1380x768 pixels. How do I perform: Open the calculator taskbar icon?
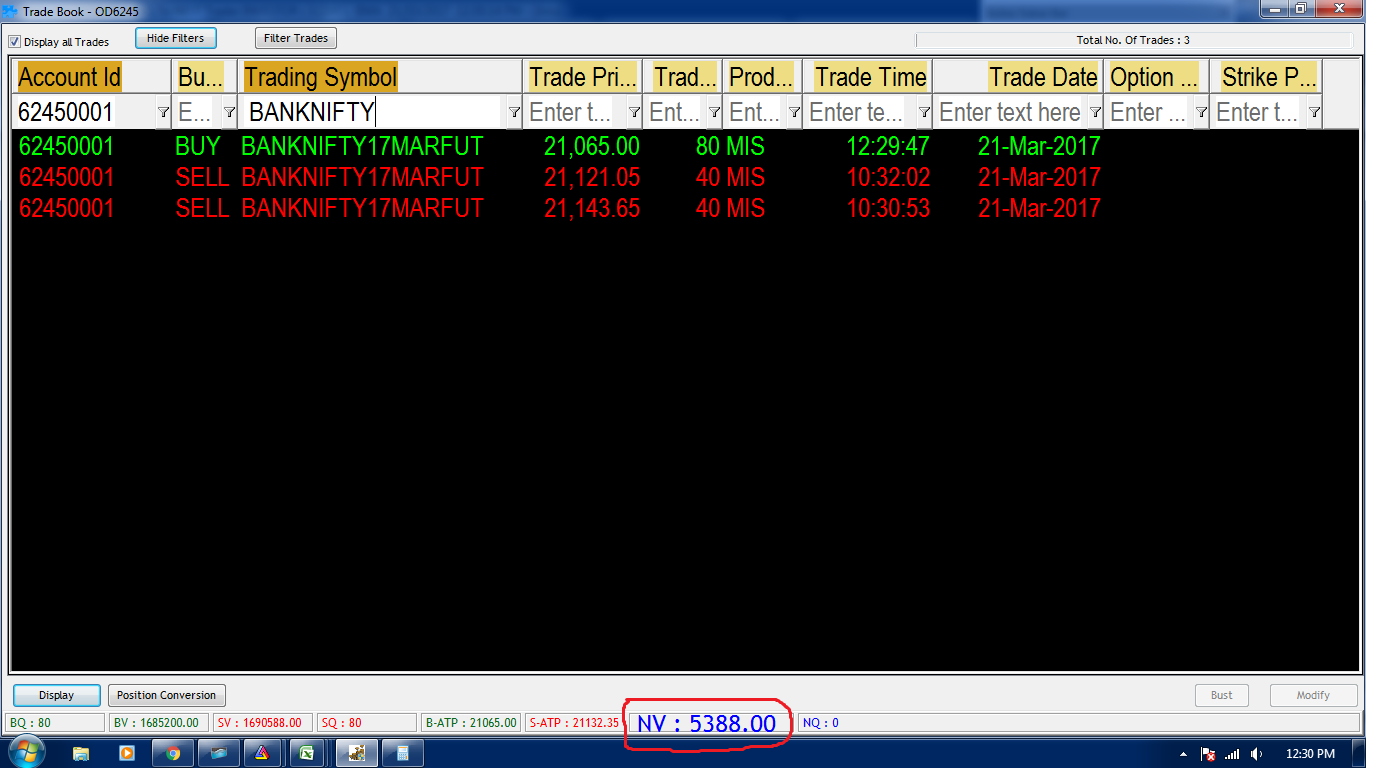click(402, 753)
